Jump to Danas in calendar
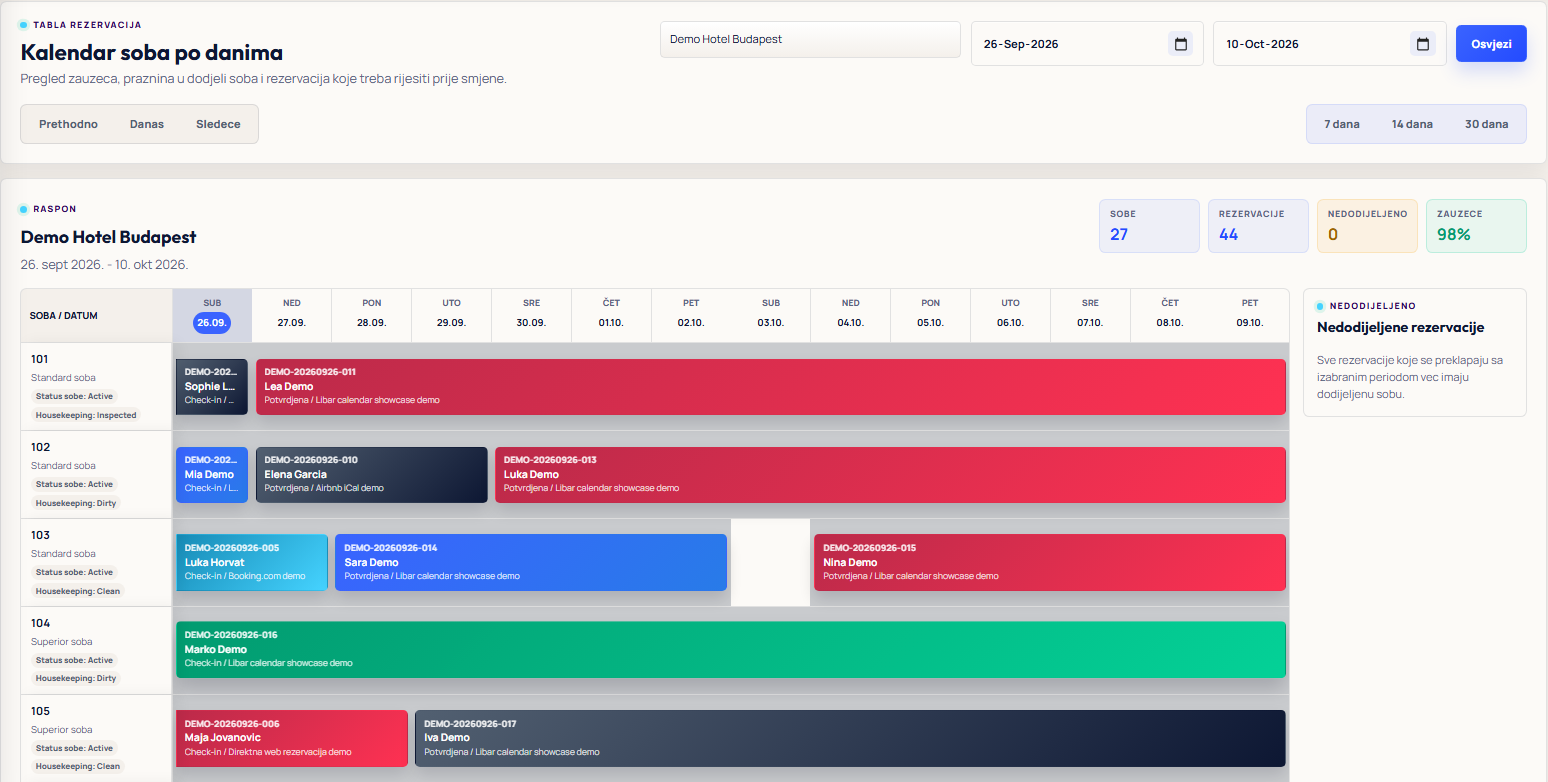 (x=147, y=124)
